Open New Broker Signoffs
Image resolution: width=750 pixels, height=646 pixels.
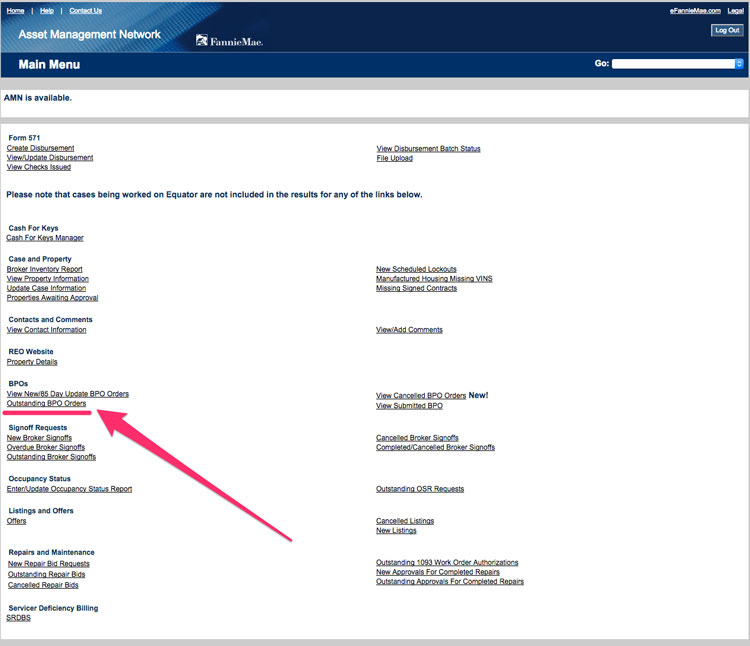(x=39, y=438)
